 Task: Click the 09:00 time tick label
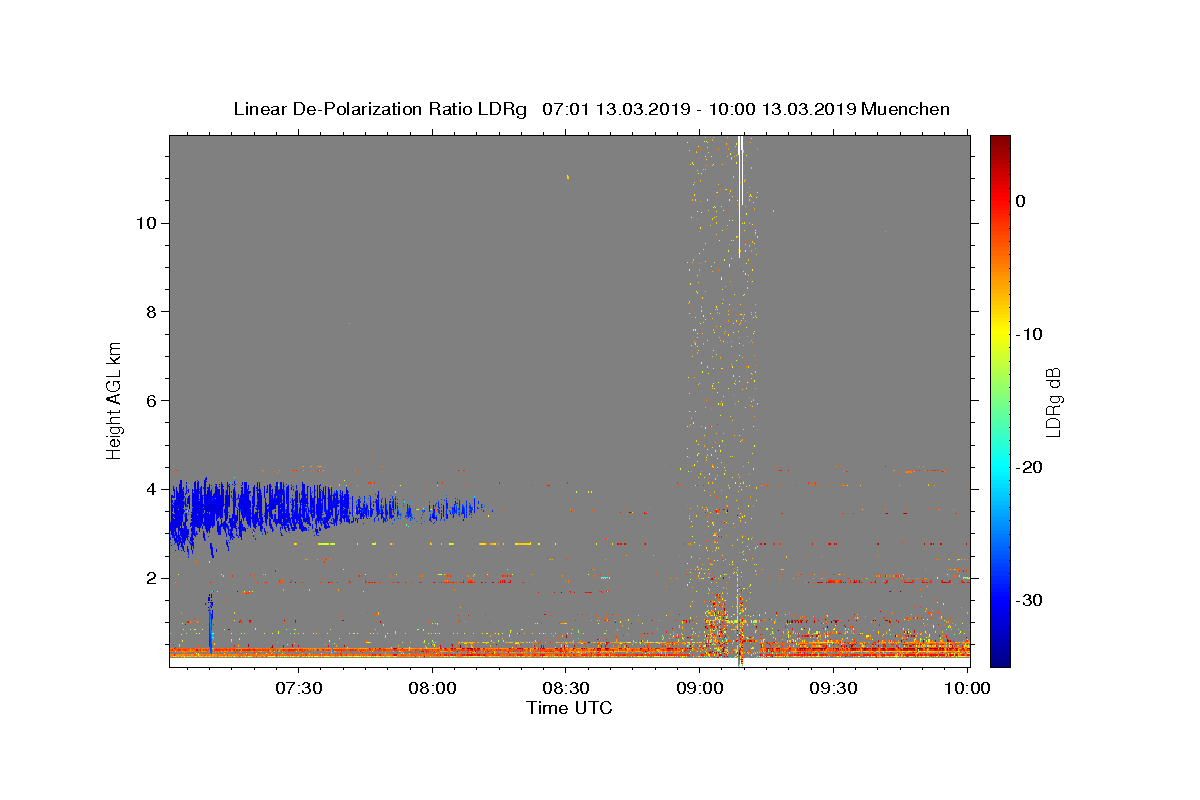[700, 689]
